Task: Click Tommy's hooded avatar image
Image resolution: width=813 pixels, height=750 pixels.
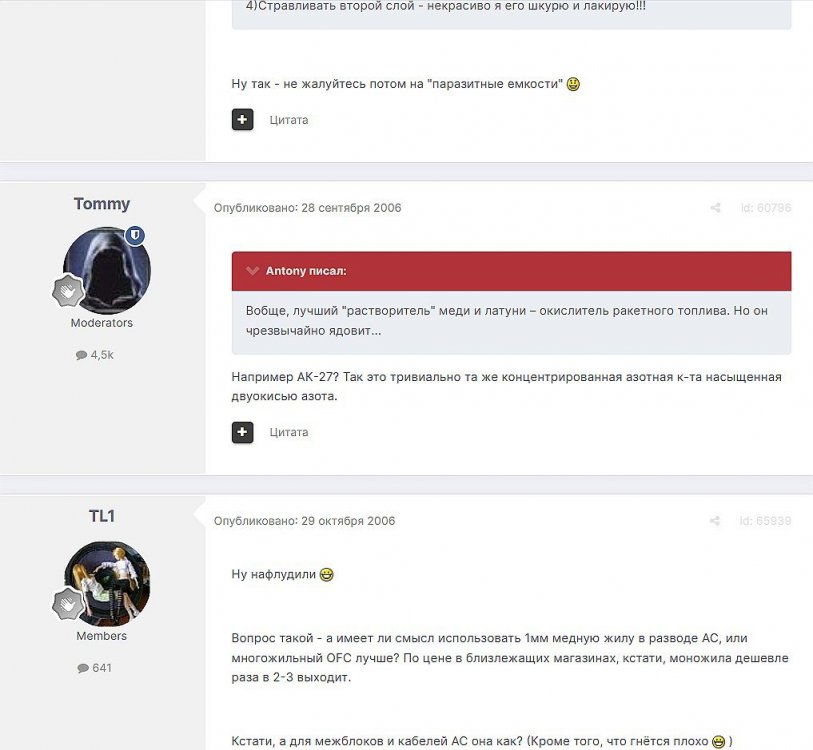Action: (x=107, y=270)
